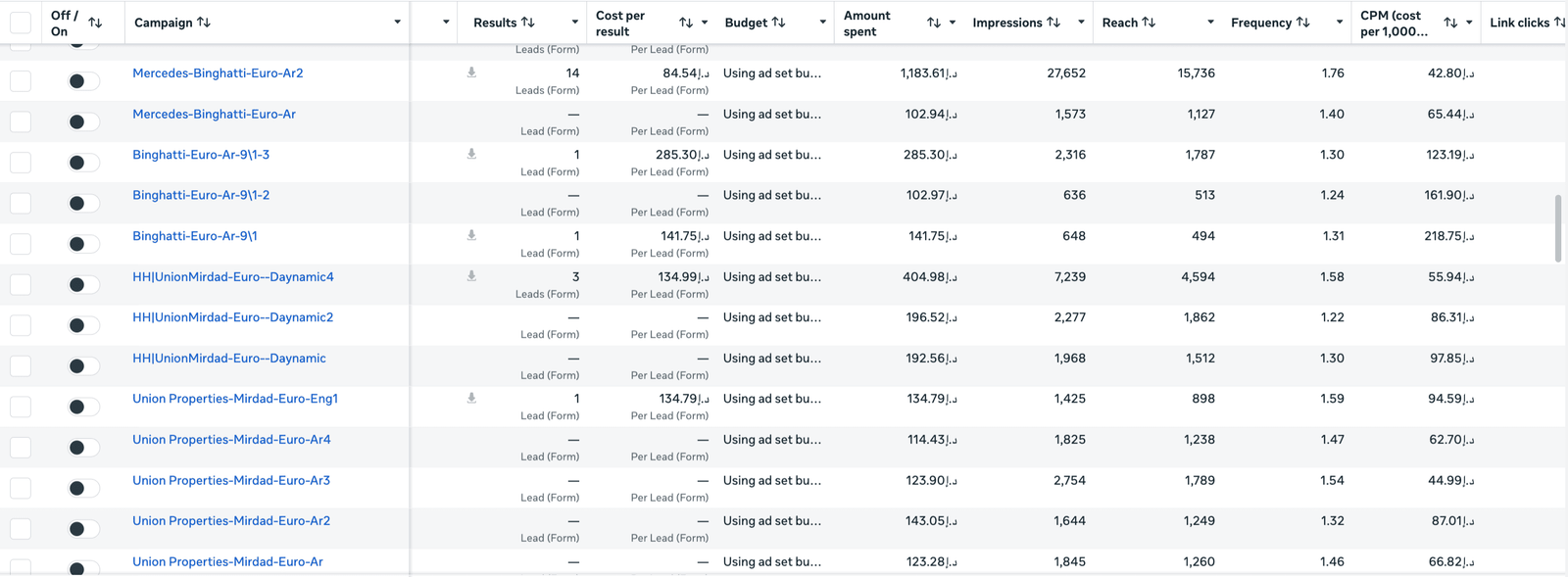The image size is (1568, 577).
Task: Click the 1,183.61 amount spent value
Action: [x=928, y=72]
